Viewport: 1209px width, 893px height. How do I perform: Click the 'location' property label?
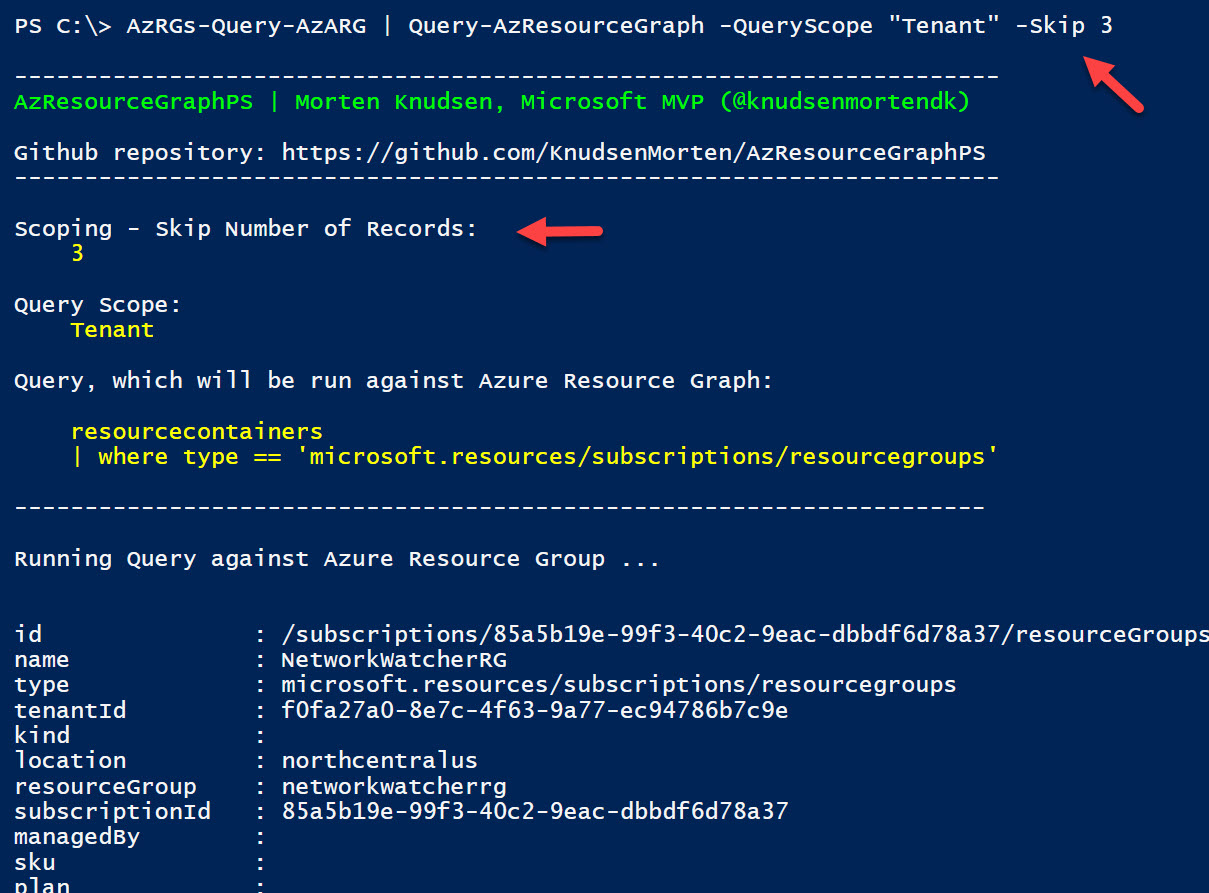pos(70,761)
